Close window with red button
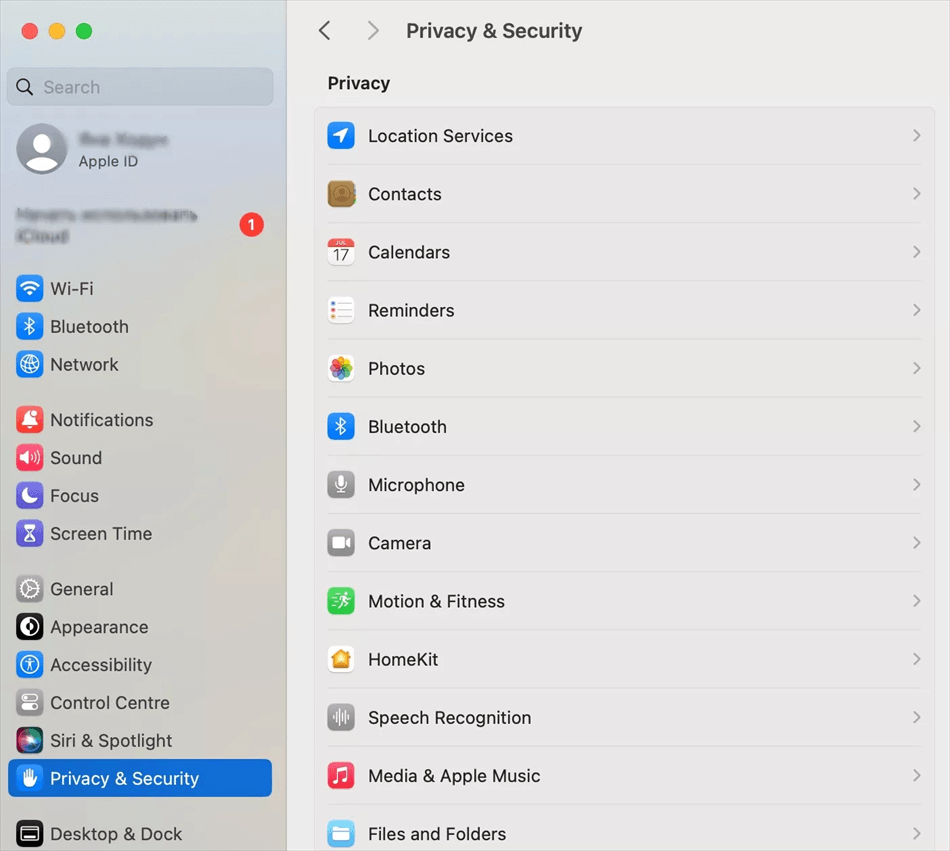950x851 pixels. 30,31
